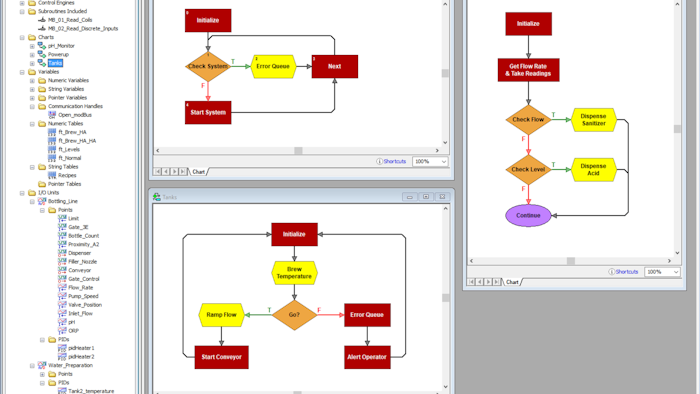Select the Tanks chart in the tree
700x394 pixels.
55,63
